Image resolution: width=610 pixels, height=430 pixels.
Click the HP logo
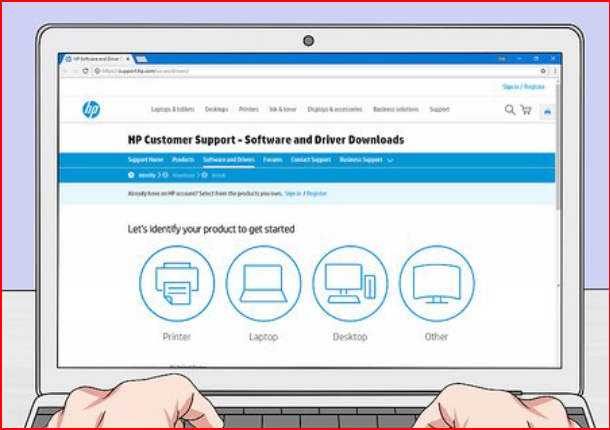click(x=91, y=109)
